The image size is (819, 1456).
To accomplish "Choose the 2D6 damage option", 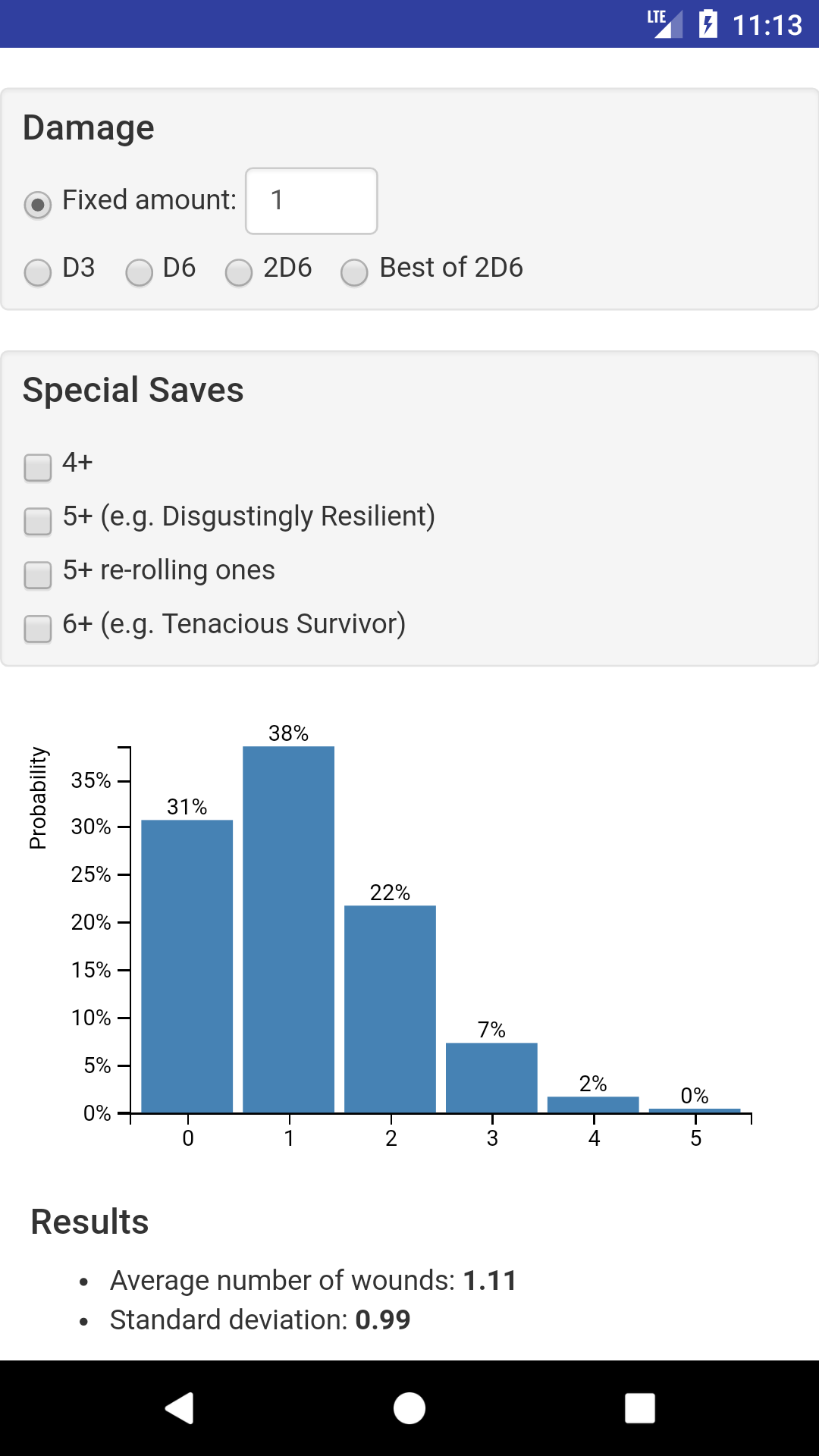I will (239, 272).
